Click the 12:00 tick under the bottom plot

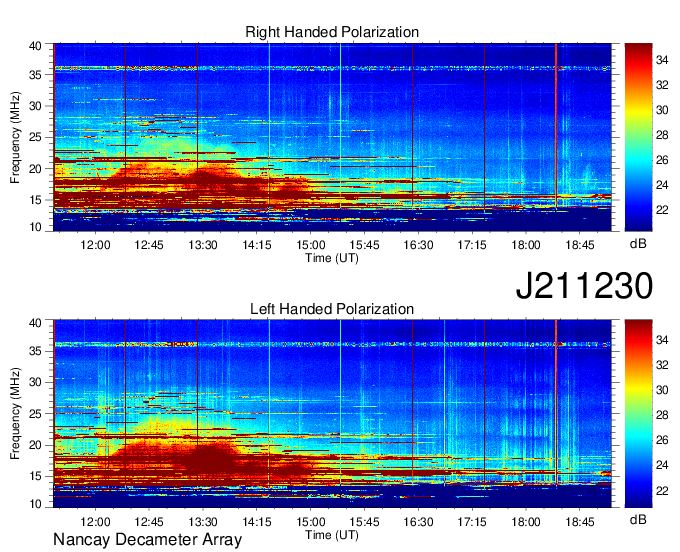click(95, 522)
